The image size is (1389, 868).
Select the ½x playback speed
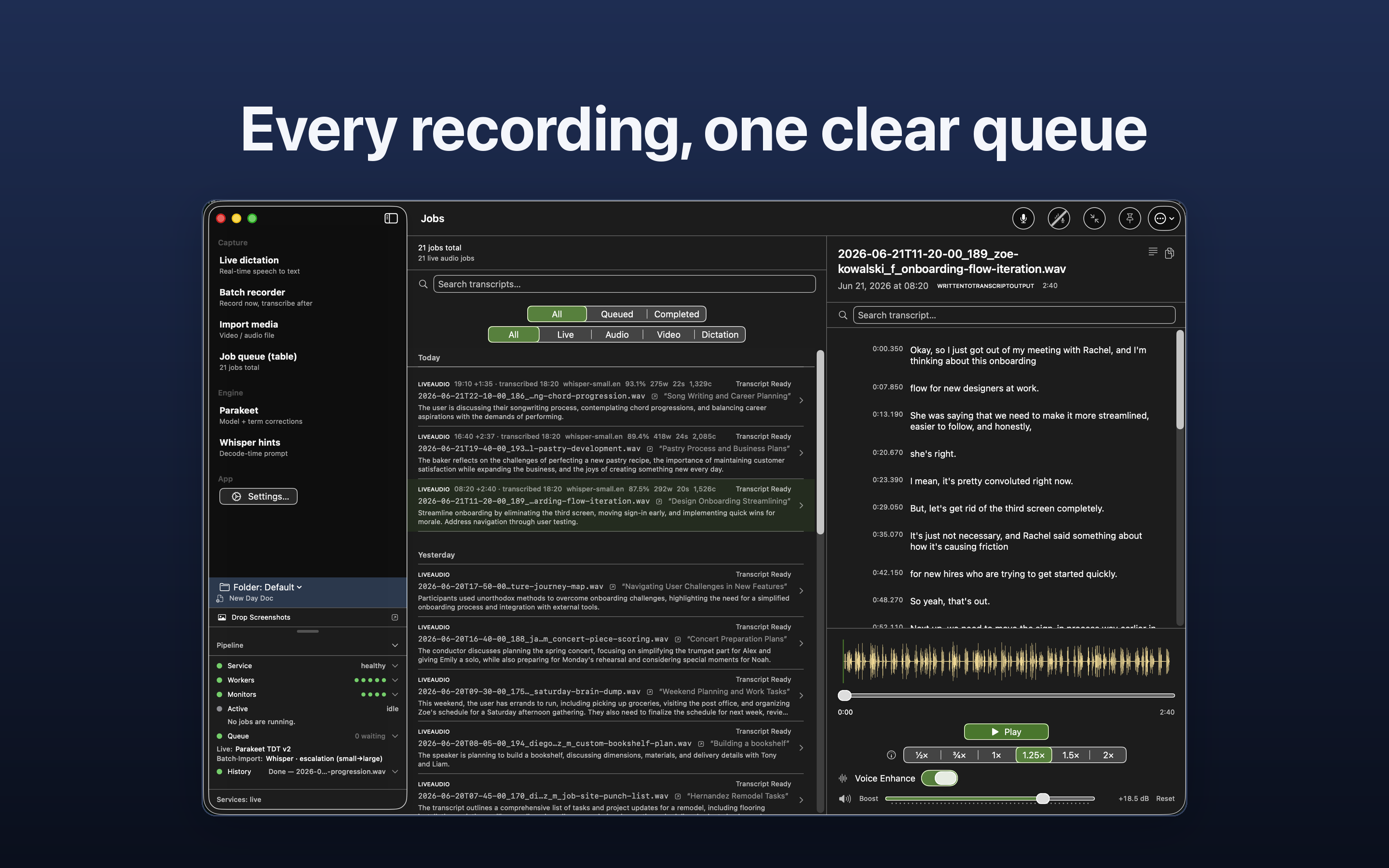922,755
